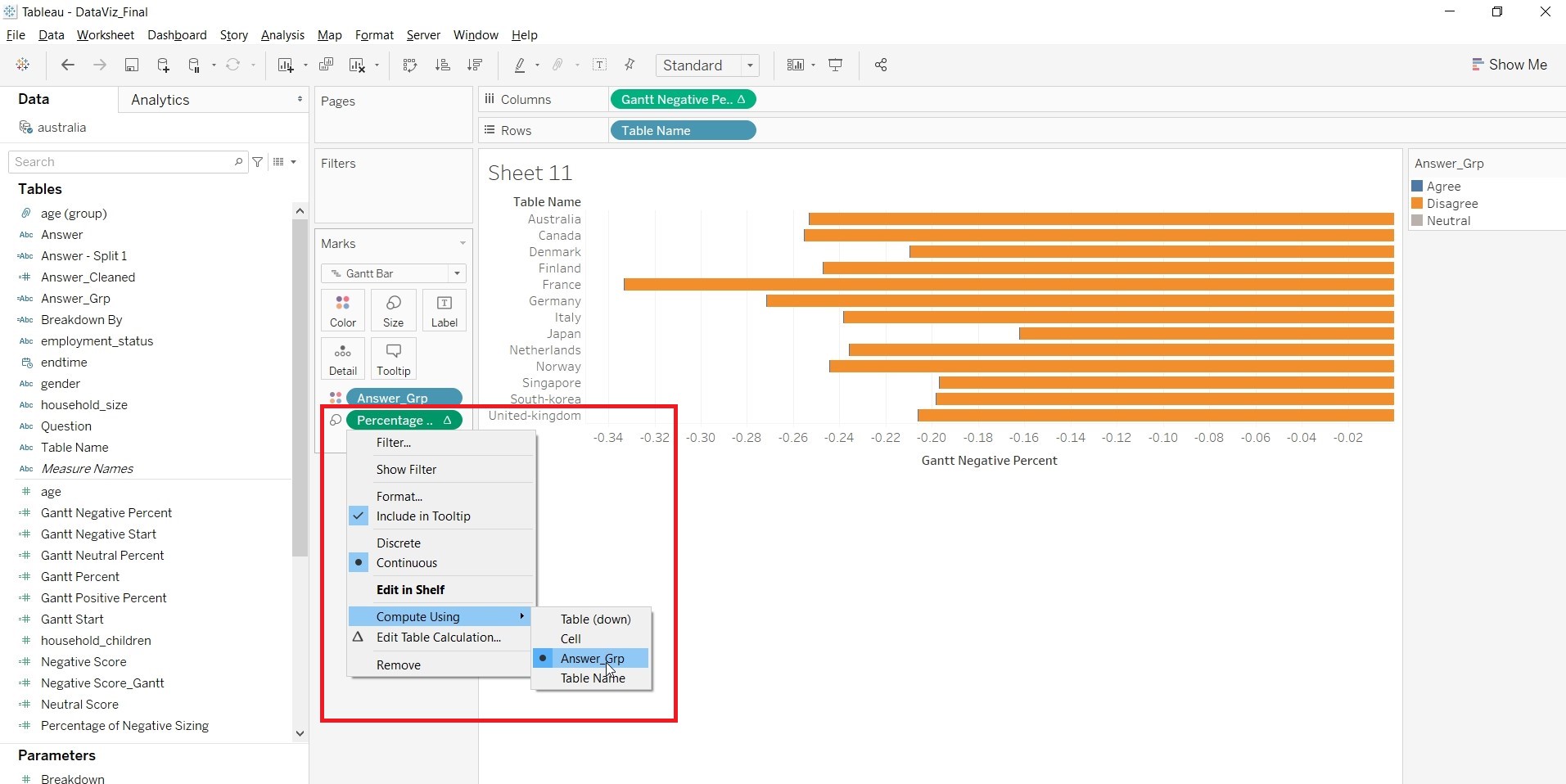Screen dimensions: 1566x784
Task: Click the orange Disagree legend swatch
Action: tap(1417, 204)
